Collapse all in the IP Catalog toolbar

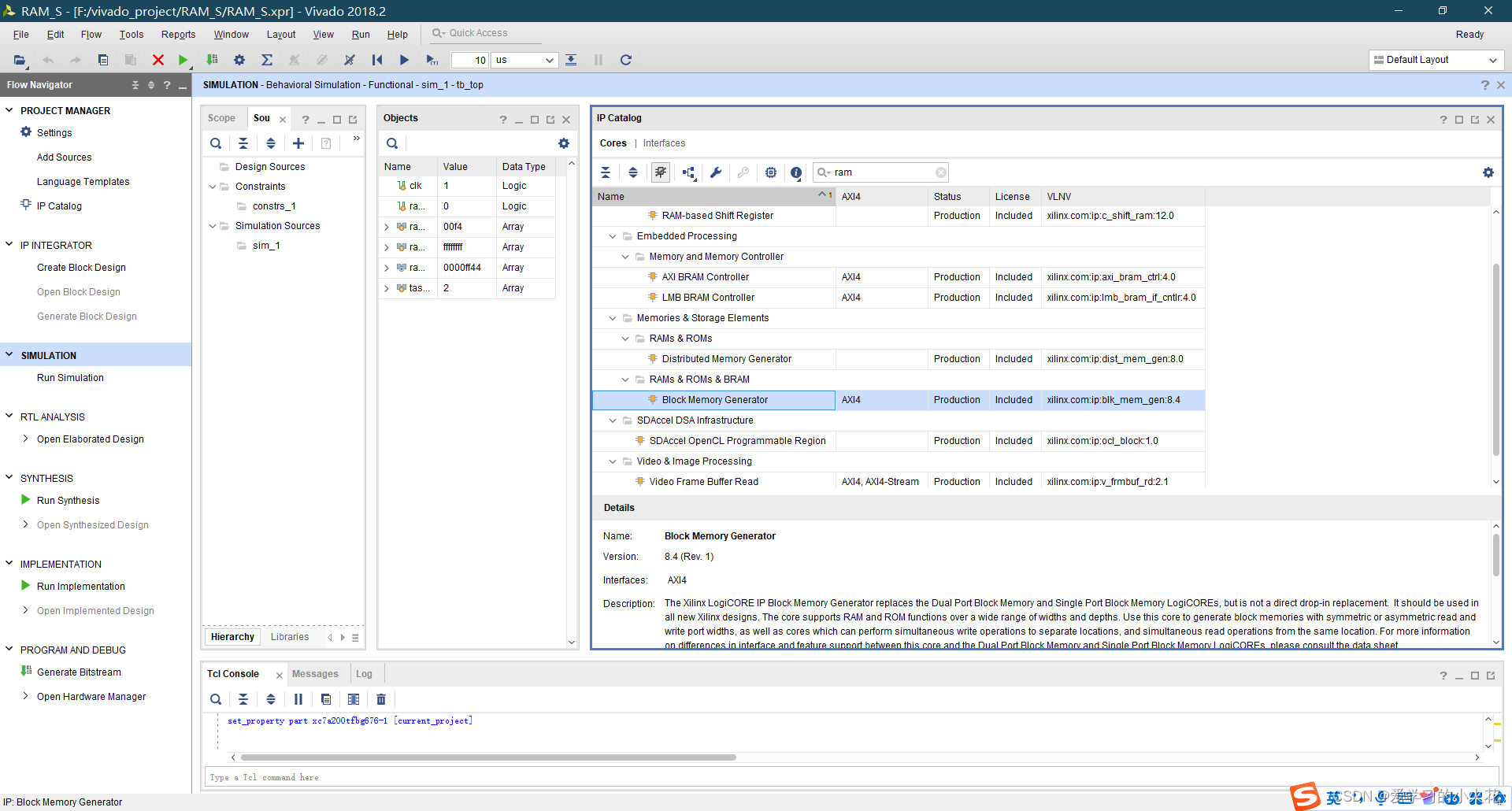(606, 172)
